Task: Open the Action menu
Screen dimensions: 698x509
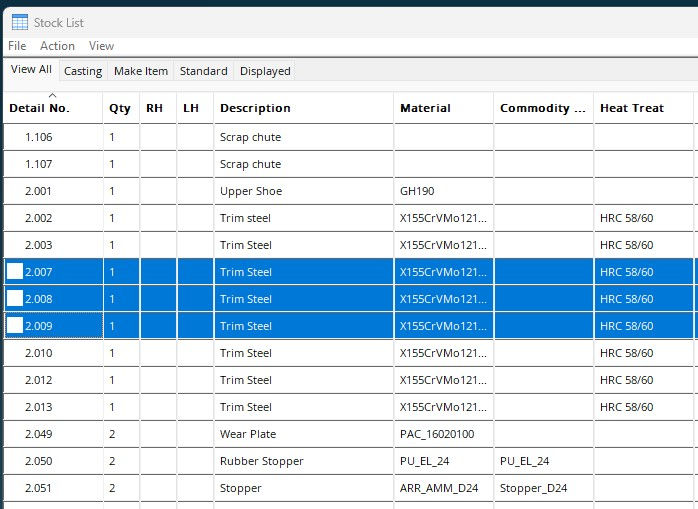Action: pos(57,46)
